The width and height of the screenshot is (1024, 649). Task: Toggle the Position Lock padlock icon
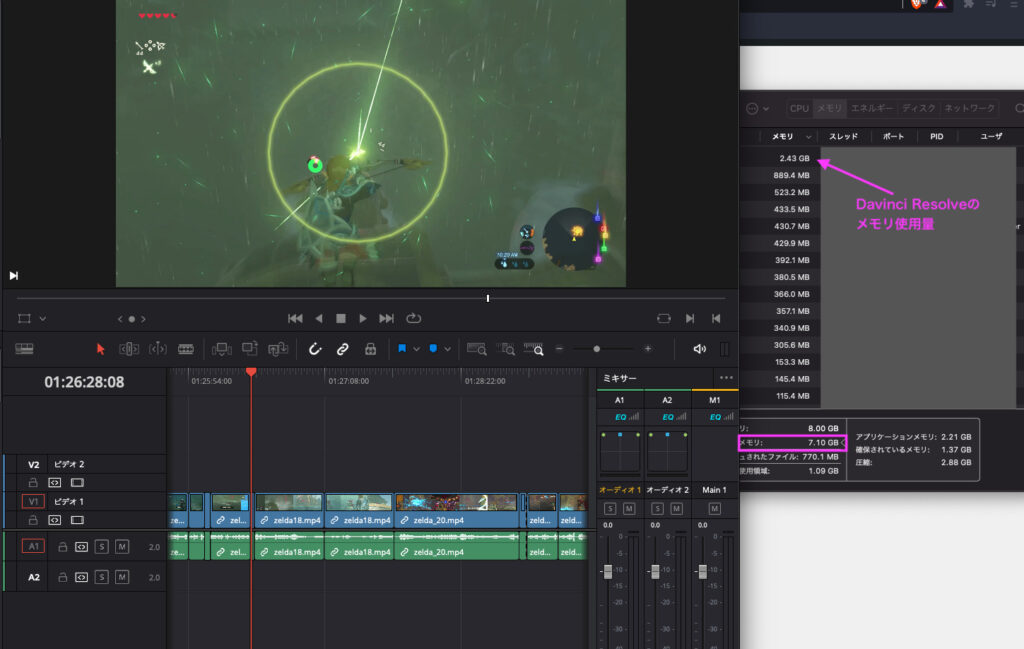(370, 349)
